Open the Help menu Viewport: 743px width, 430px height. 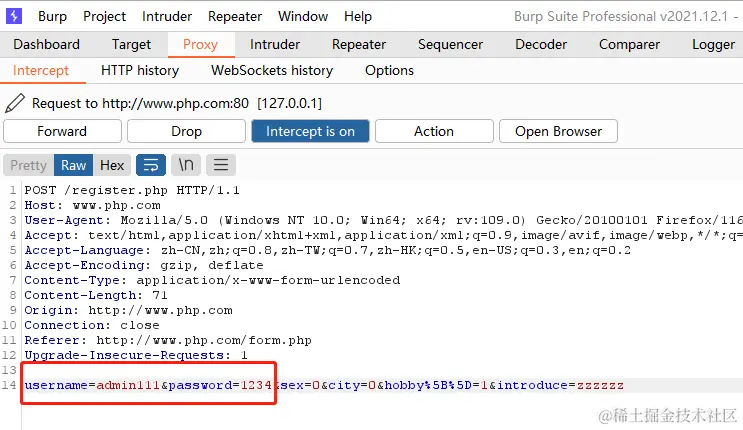[358, 16]
